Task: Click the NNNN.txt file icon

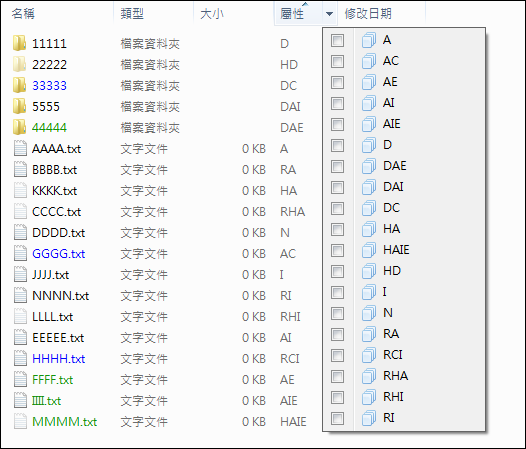Action: 20,296
